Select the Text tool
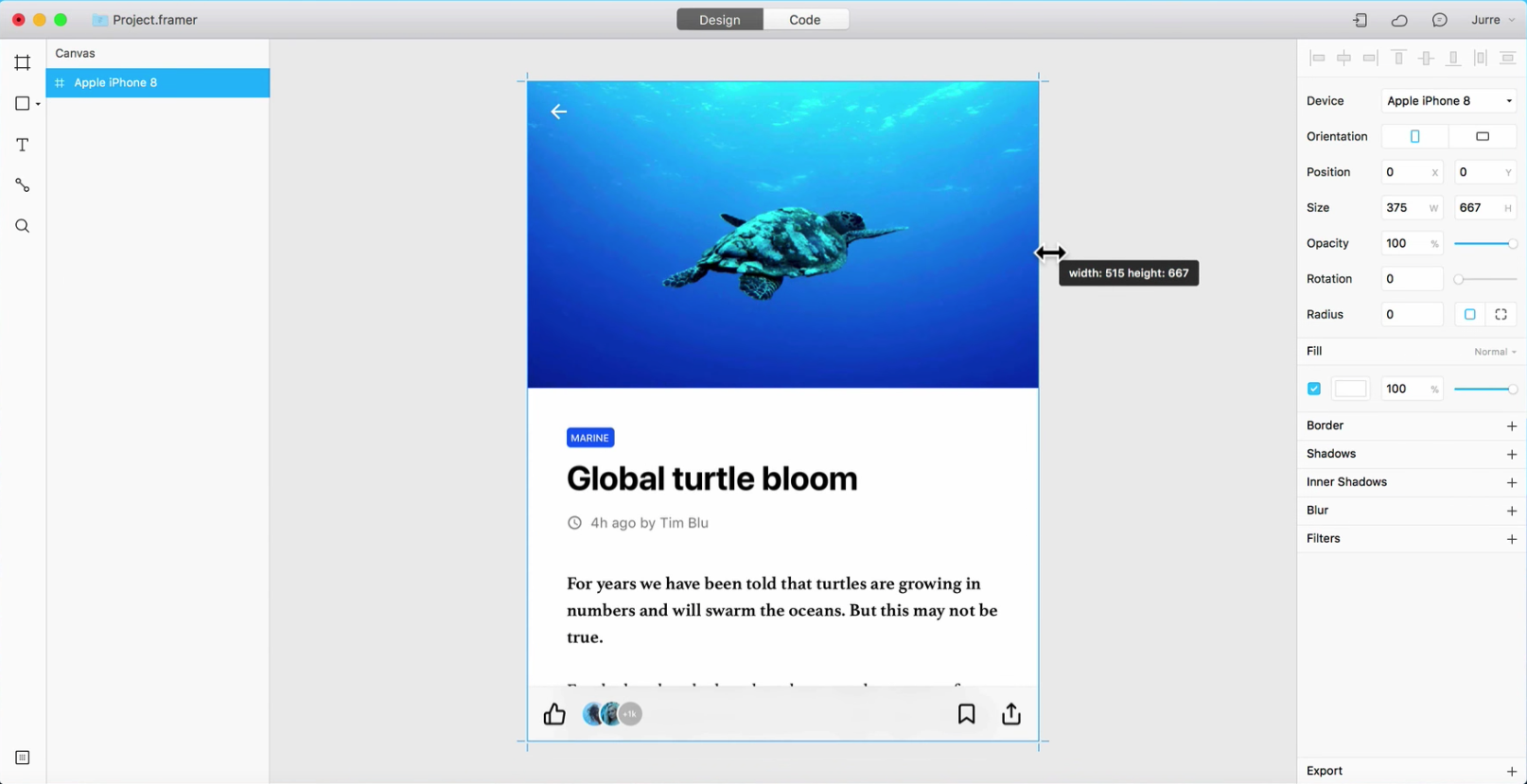The image size is (1527, 784). pos(23,145)
